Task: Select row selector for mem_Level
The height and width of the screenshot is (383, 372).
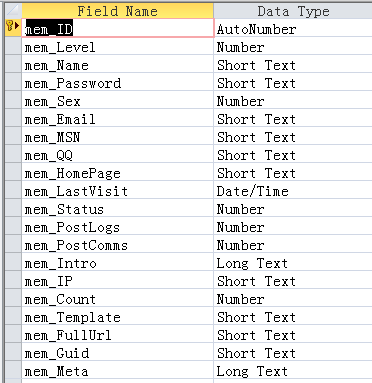Action: point(13,46)
